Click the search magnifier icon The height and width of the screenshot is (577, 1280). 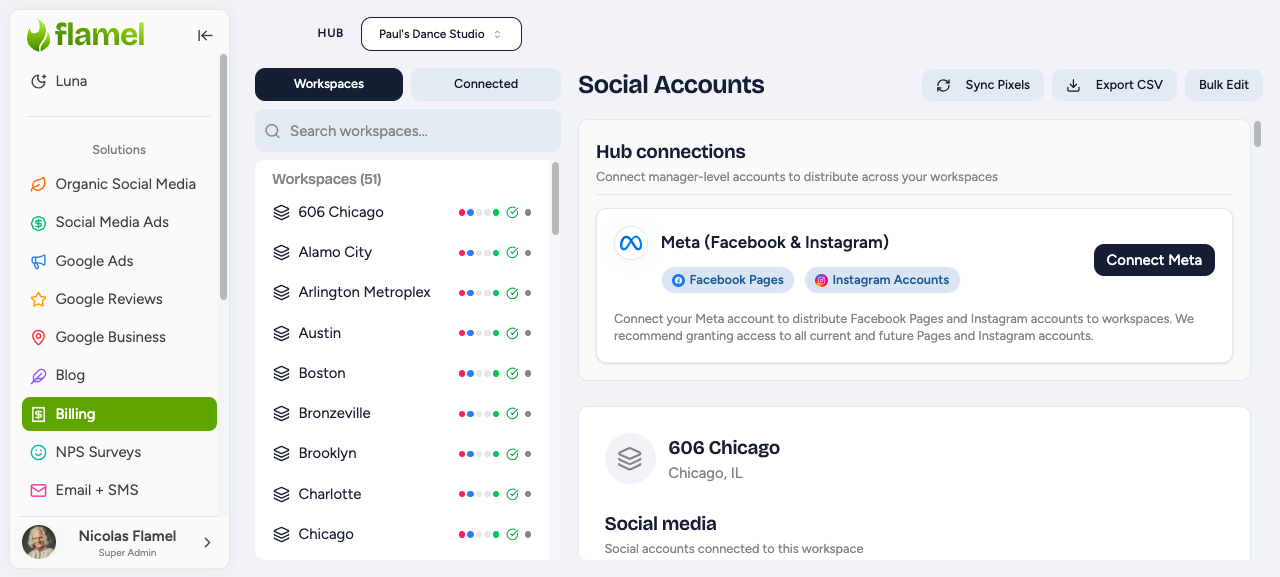point(273,131)
